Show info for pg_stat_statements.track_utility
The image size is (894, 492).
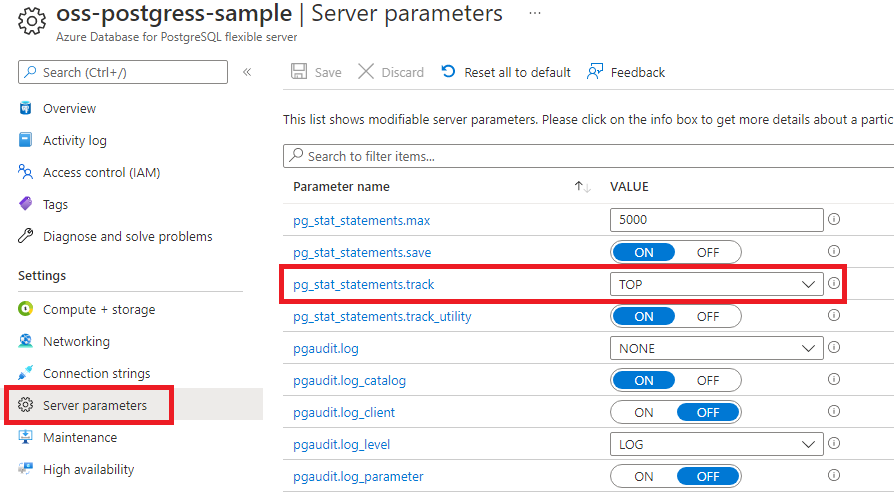pos(834,315)
